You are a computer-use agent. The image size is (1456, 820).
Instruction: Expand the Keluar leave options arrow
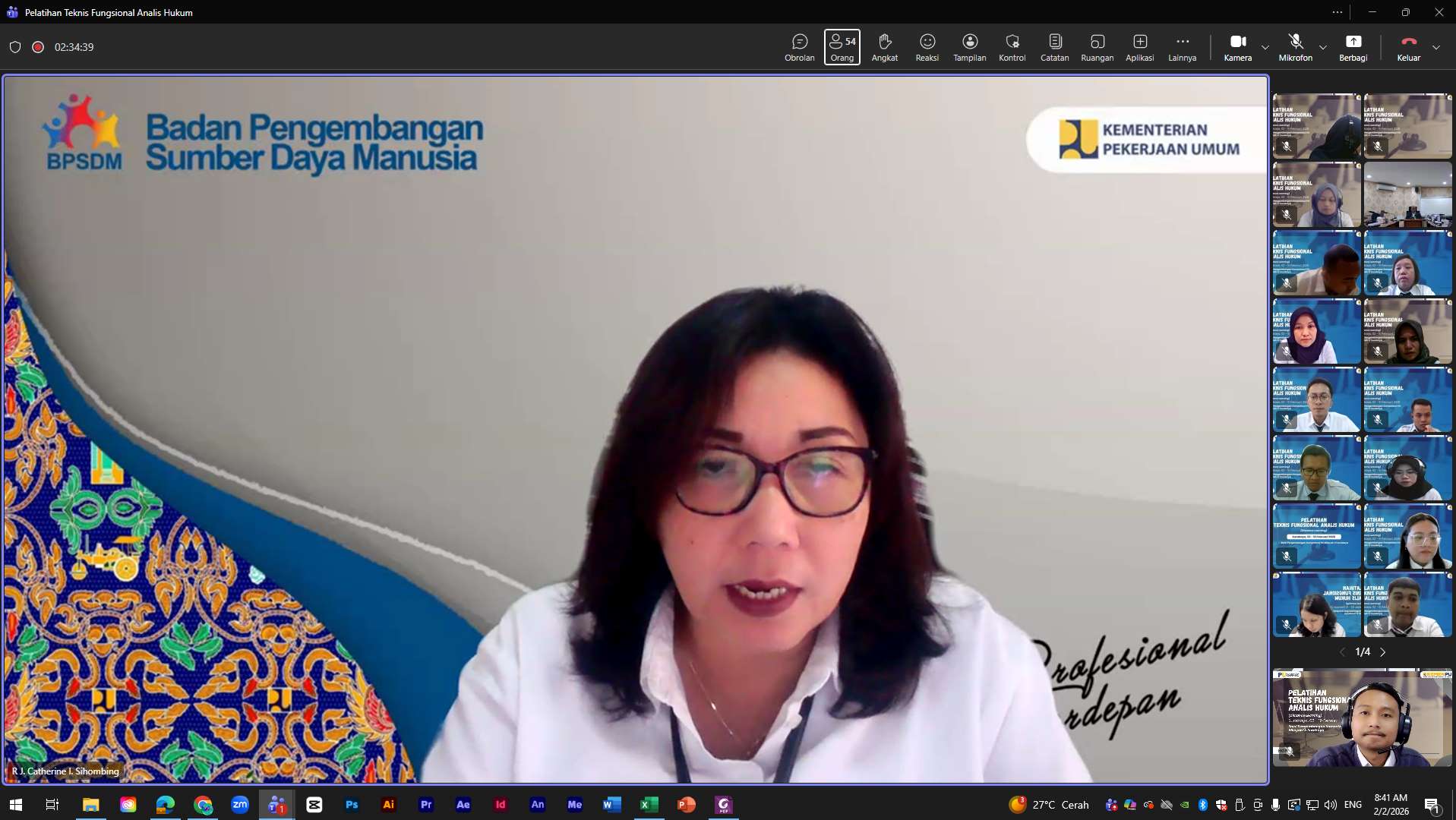coord(1436,47)
